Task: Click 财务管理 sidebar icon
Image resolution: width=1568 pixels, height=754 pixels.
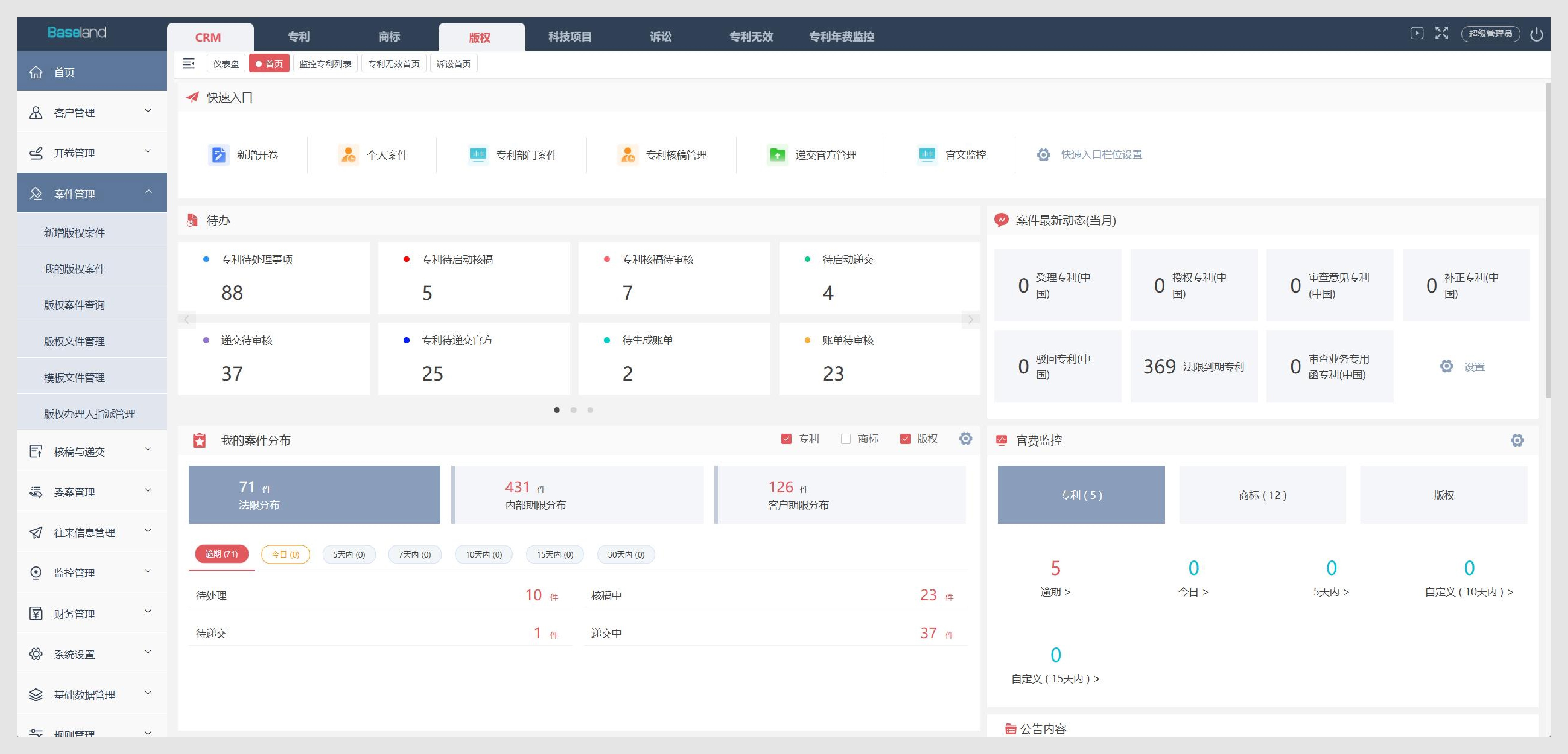Action: pyautogui.click(x=36, y=613)
